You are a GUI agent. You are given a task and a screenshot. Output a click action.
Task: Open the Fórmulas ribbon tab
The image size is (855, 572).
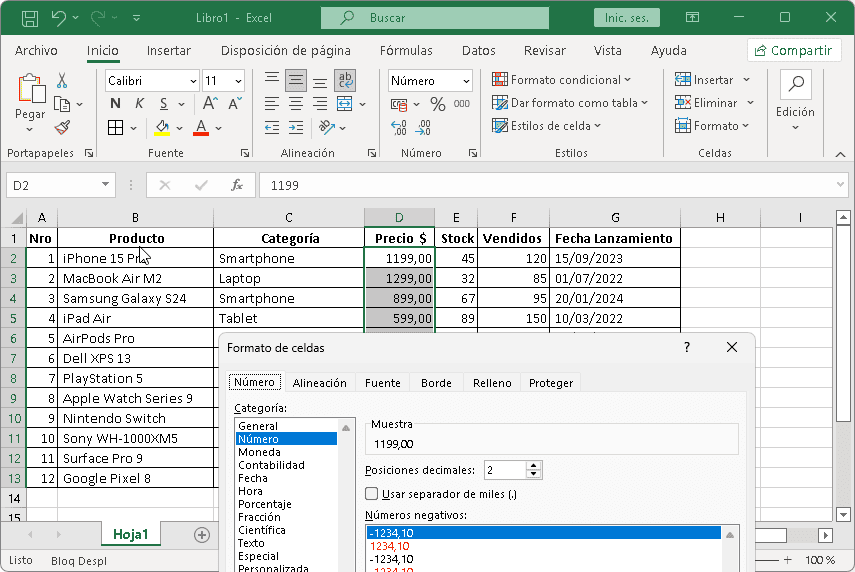[406, 50]
